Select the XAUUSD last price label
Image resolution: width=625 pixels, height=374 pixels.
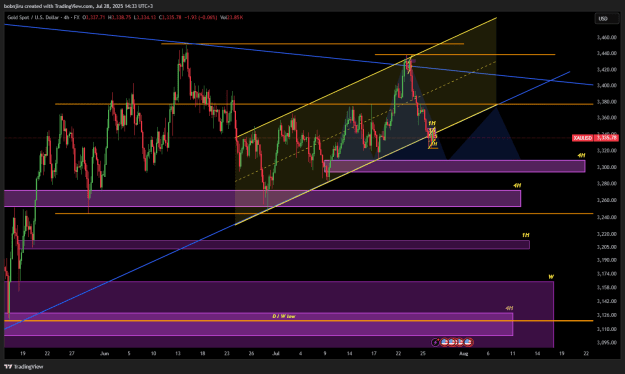pos(595,138)
